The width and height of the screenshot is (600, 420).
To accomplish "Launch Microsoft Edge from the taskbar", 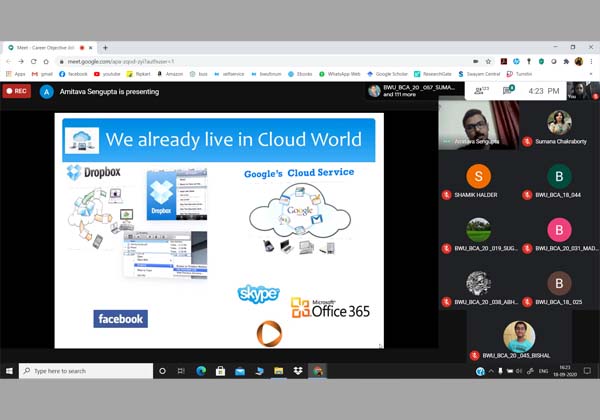I will click(201, 371).
